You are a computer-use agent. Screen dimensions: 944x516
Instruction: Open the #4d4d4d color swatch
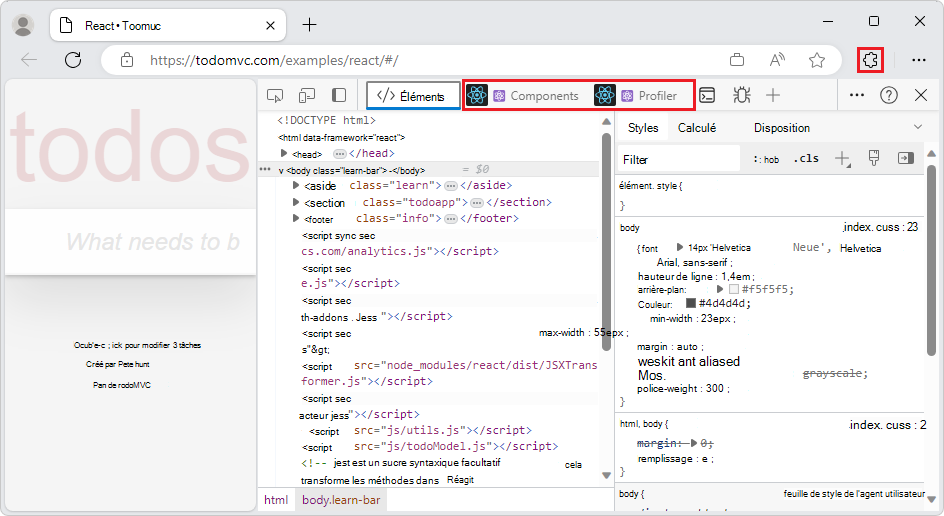[x=691, y=303]
